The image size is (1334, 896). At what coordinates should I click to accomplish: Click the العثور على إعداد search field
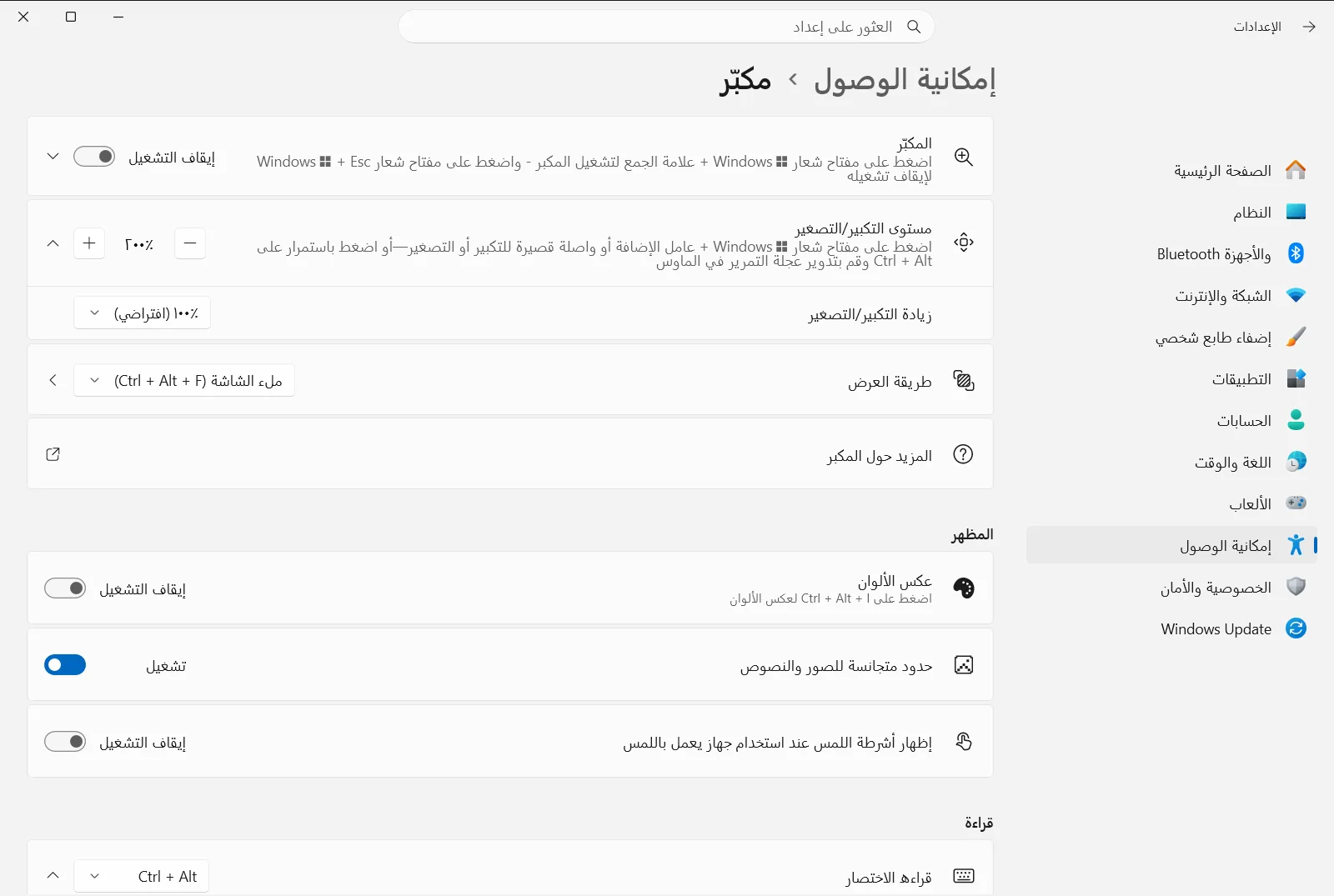coord(665,27)
